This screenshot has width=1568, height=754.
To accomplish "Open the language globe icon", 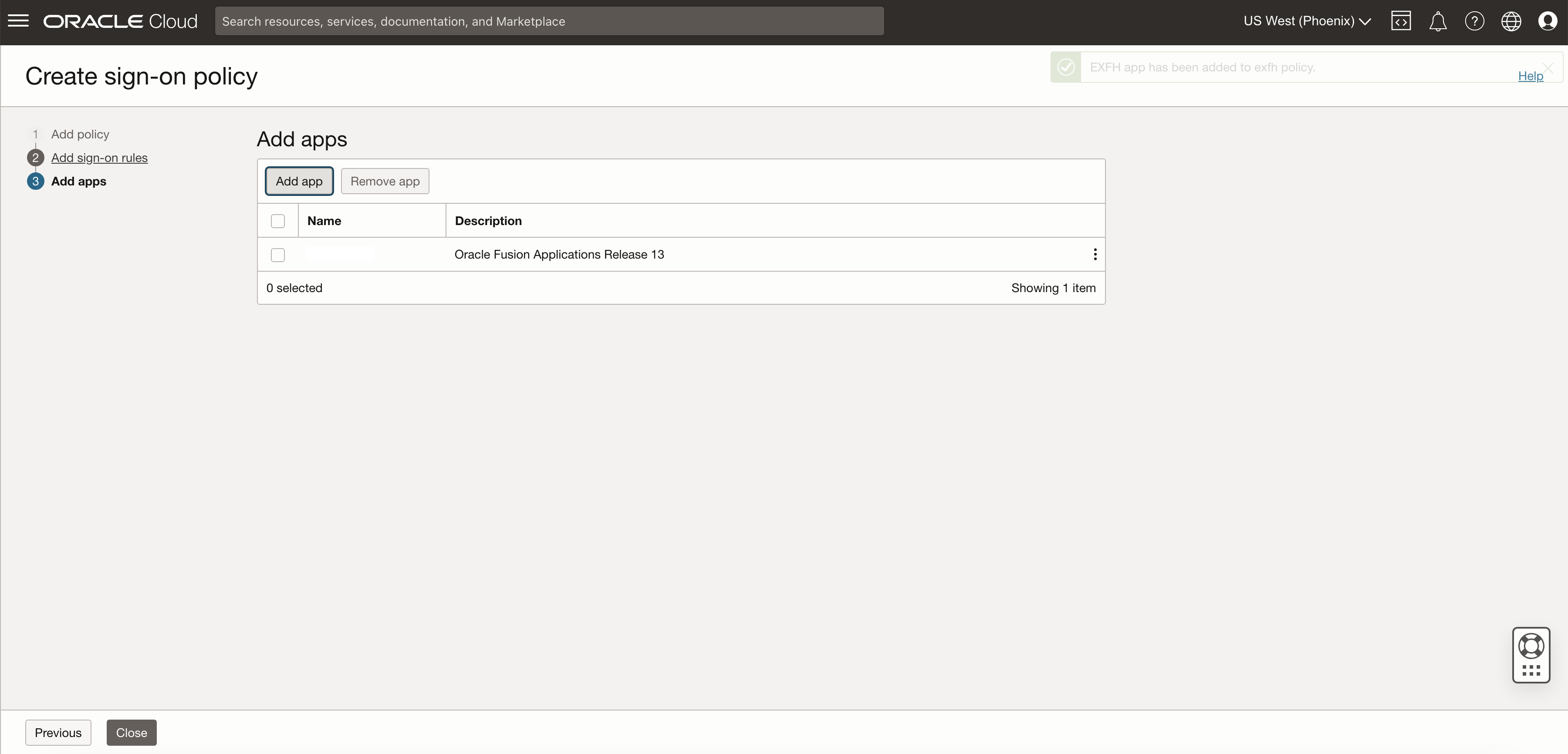I will [x=1511, y=21].
